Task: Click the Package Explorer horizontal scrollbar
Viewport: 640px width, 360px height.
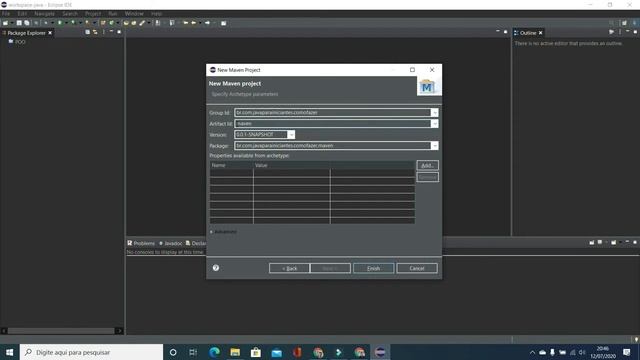Action: pos(61,331)
